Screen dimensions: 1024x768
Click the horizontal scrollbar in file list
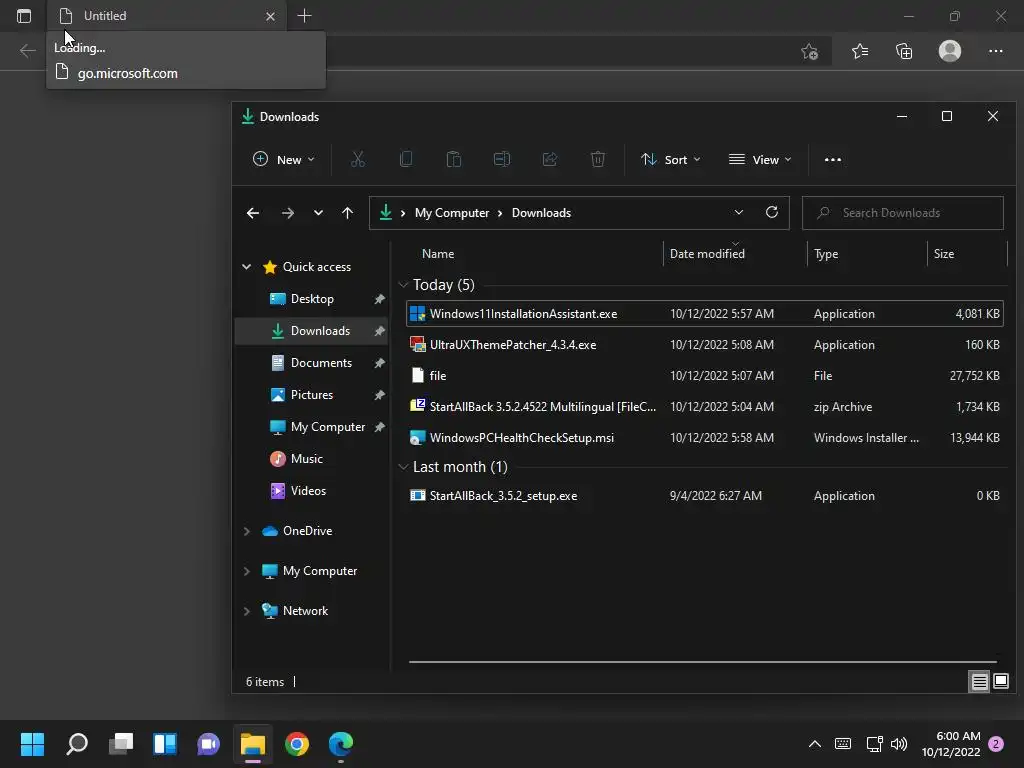click(703, 662)
